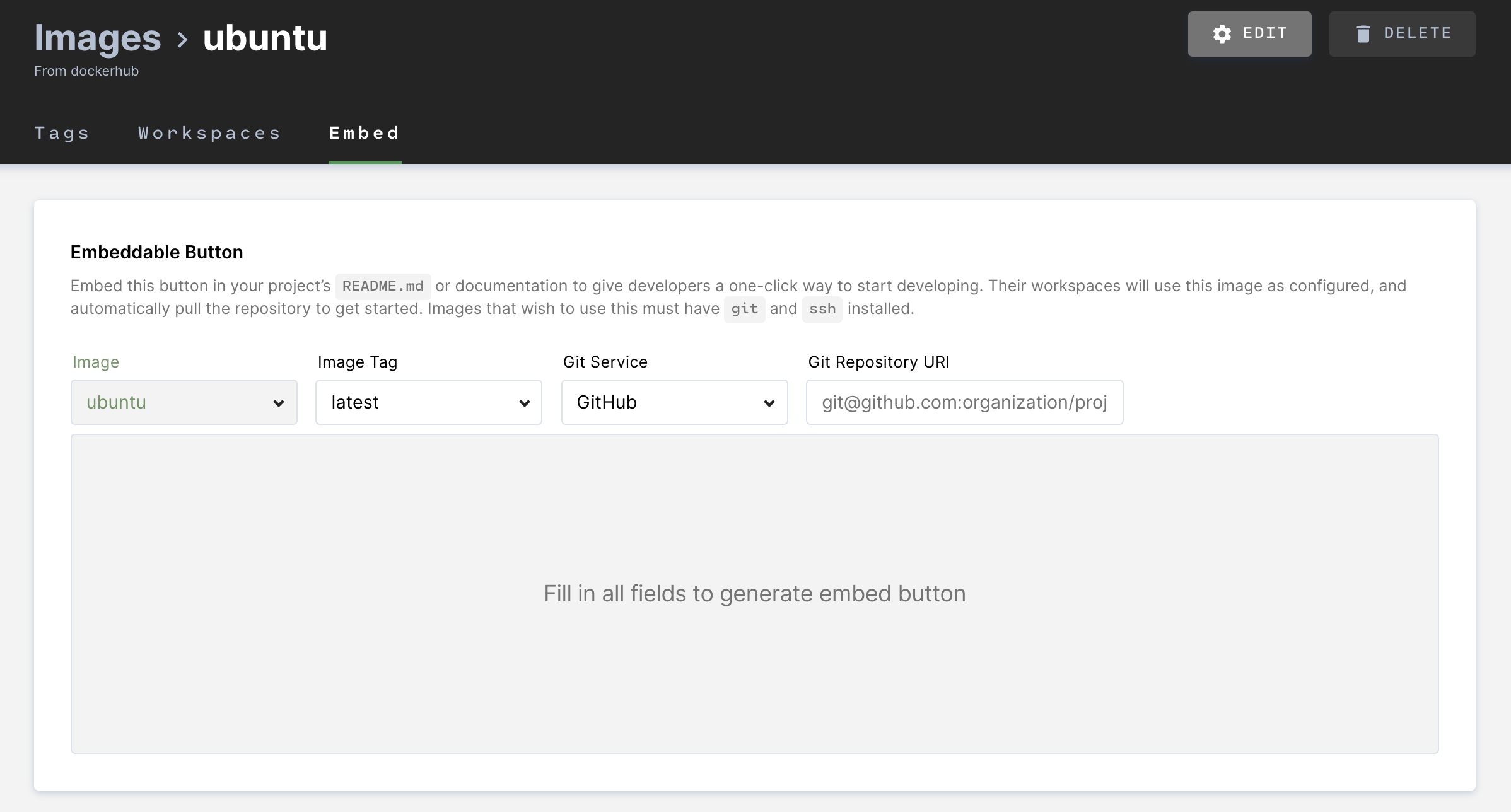Click the chevron on the Git Service selector
This screenshot has height=812, width=1511.
pos(770,403)
